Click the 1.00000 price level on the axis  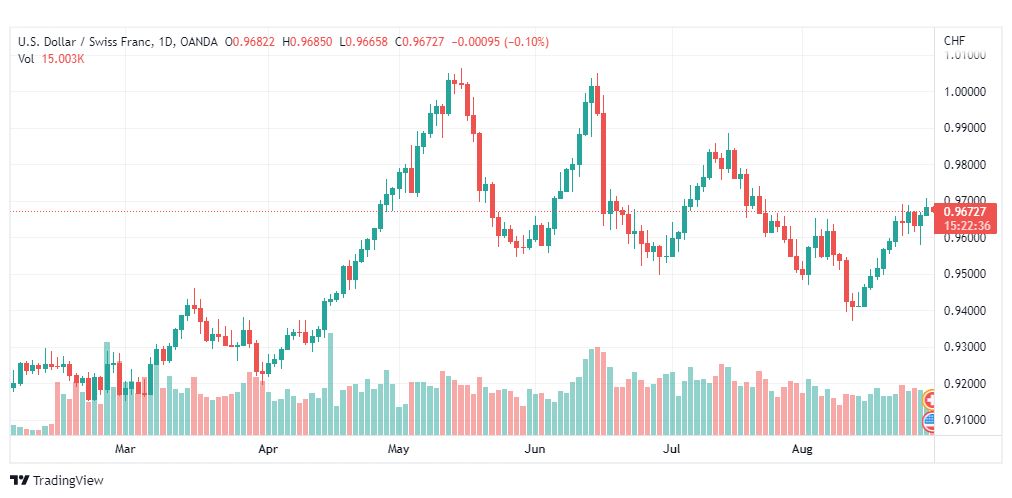(964, 92)
